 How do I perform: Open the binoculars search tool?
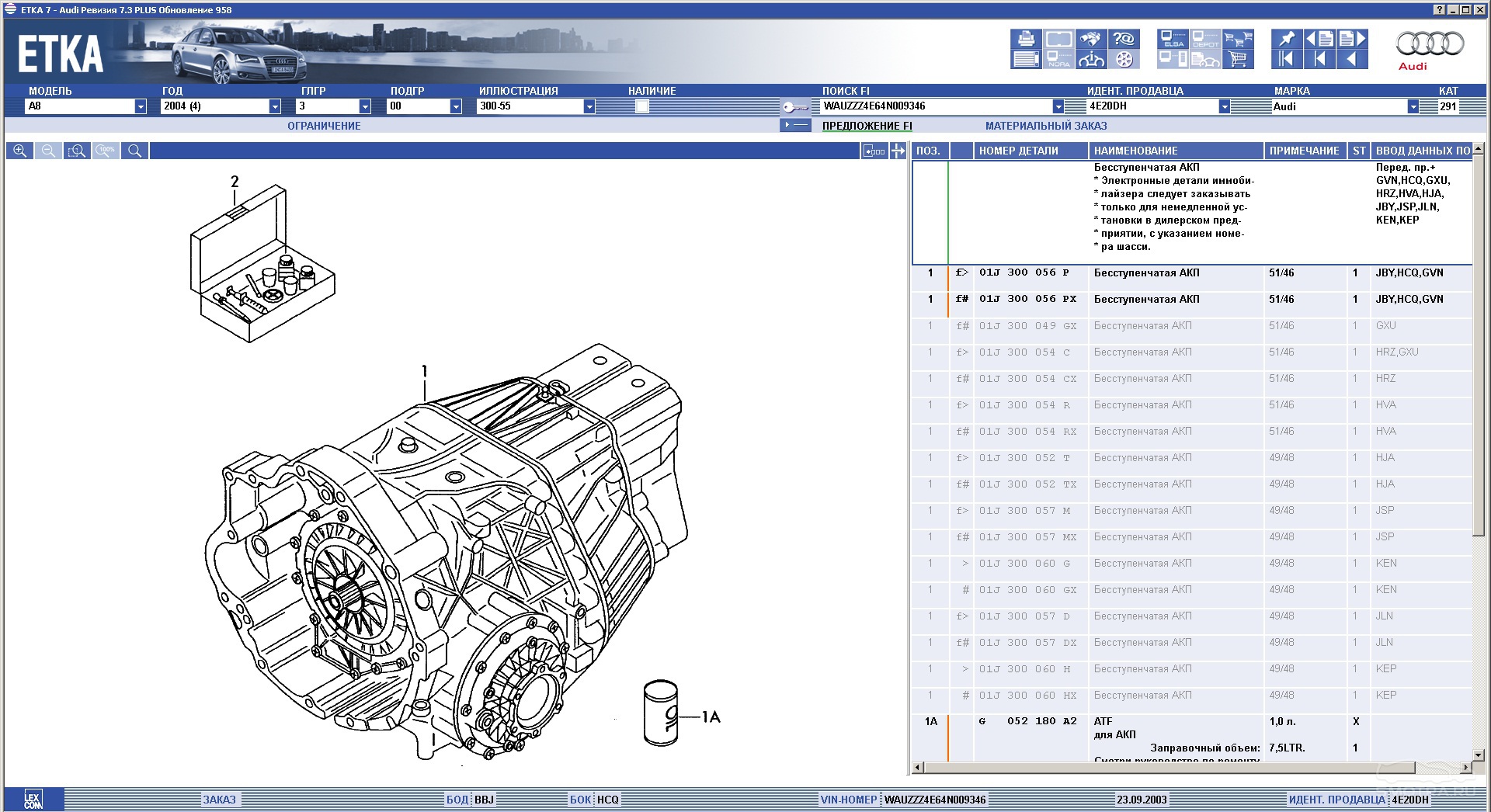(x=1090, y=39)
